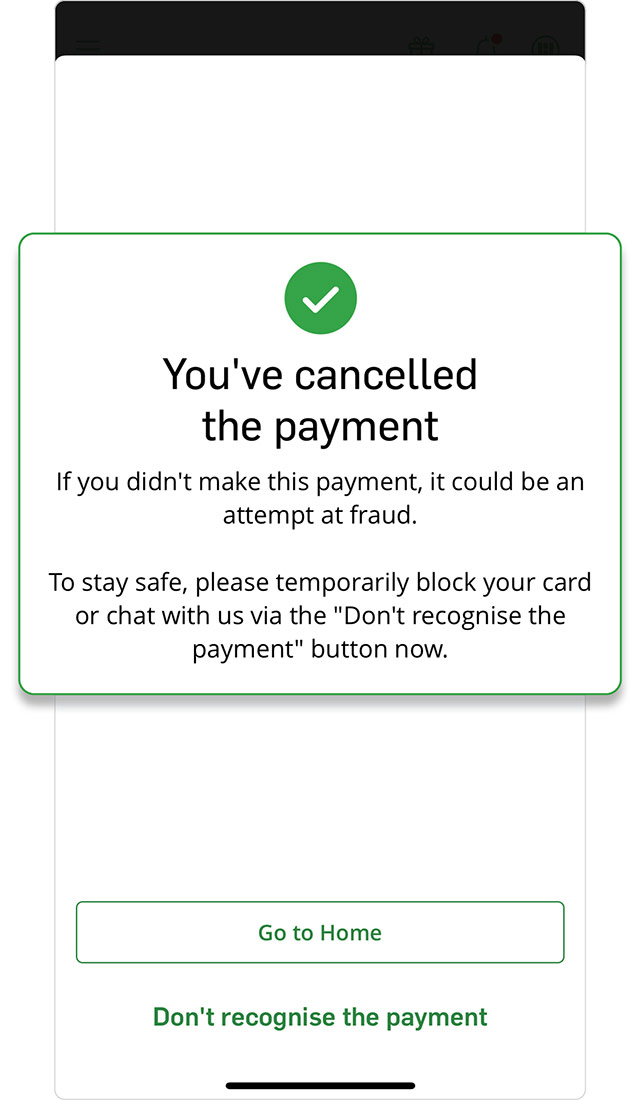Click the green checkmark success icon
Viewport: 640px width, 1100px height.
[x=321, y=298]
